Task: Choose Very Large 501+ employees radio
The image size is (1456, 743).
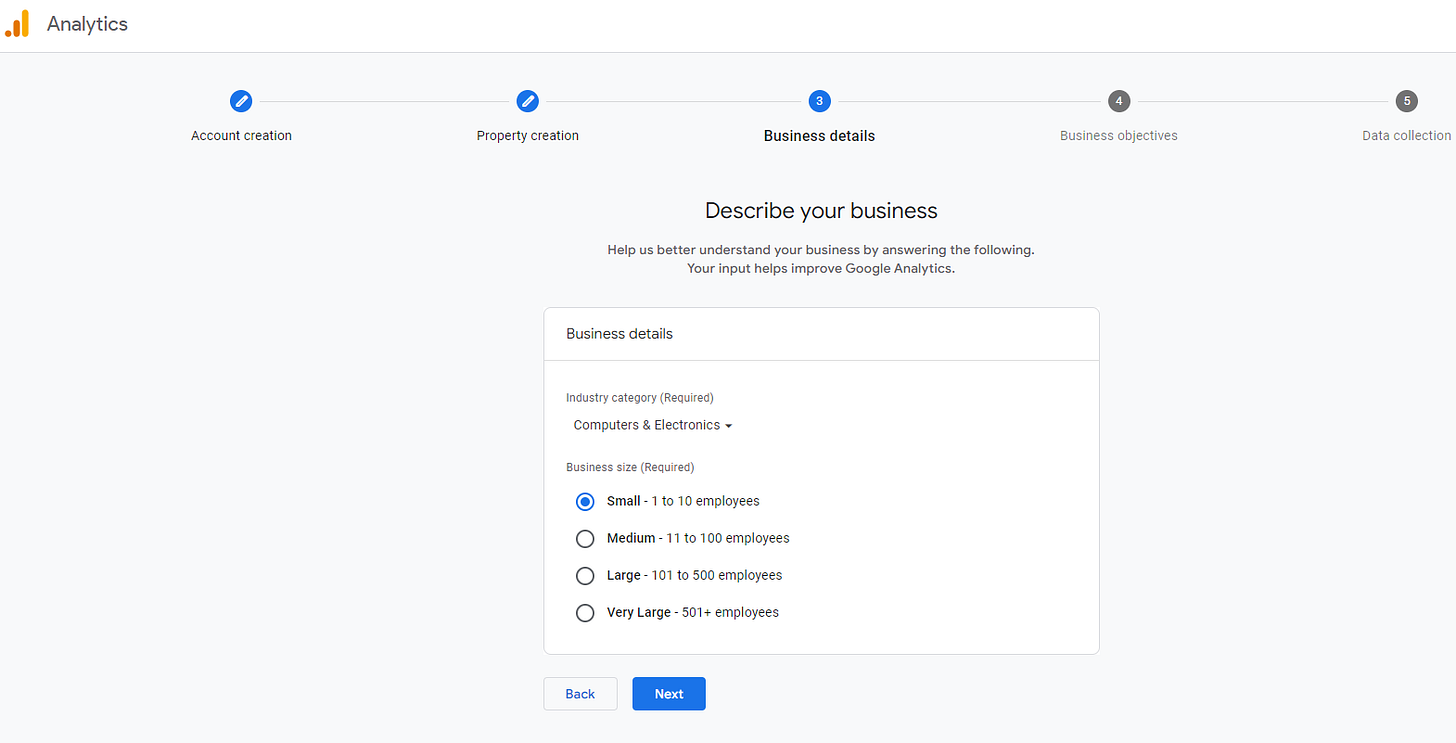Action: click(x=585, y=612)
